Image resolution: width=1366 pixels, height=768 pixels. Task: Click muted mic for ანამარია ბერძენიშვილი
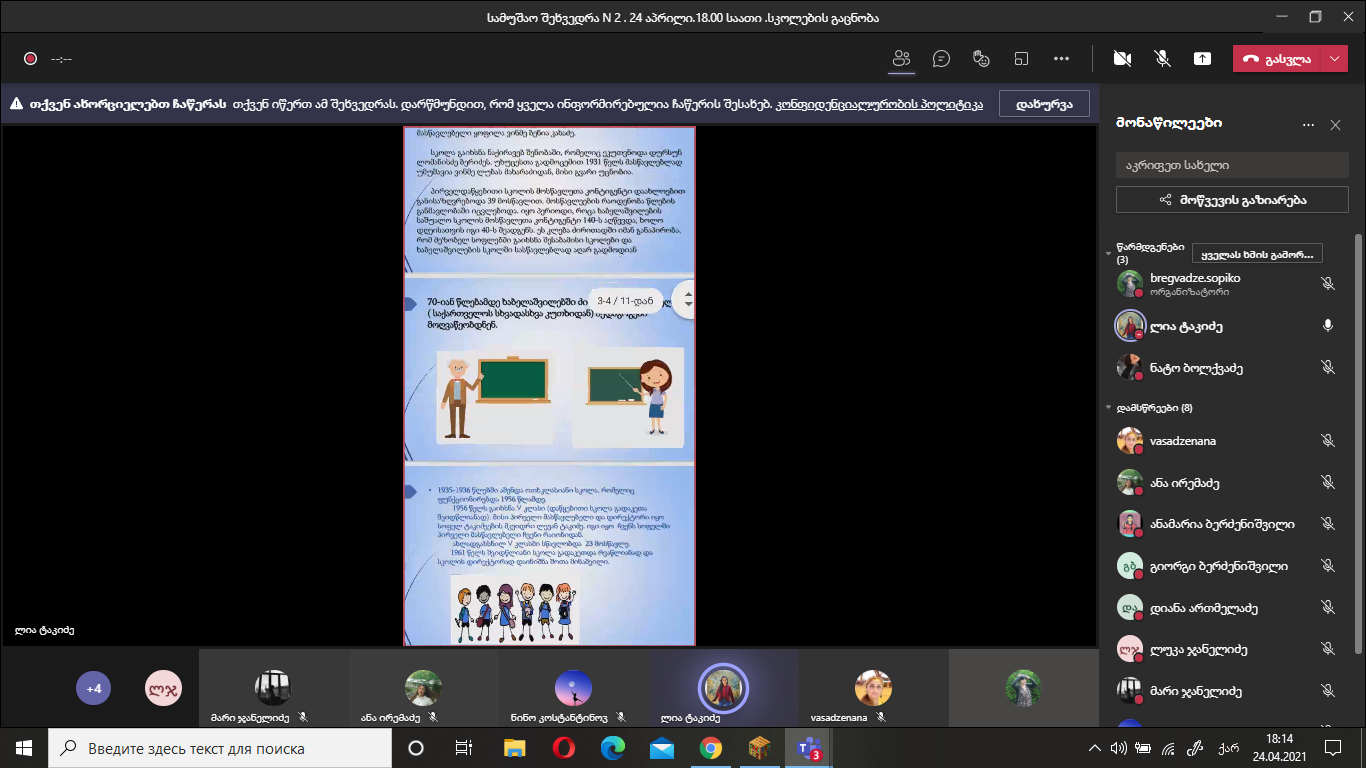click(1328, 523)
